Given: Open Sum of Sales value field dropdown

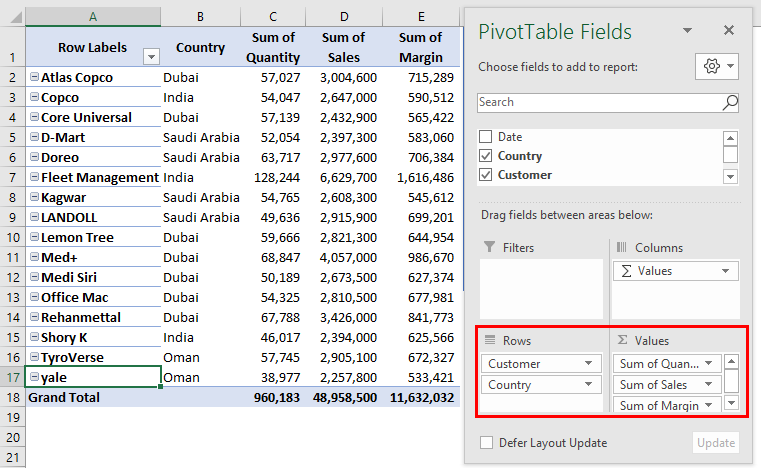Looking at the screenshot, I should pyautogui.click(x=710, y=385).
